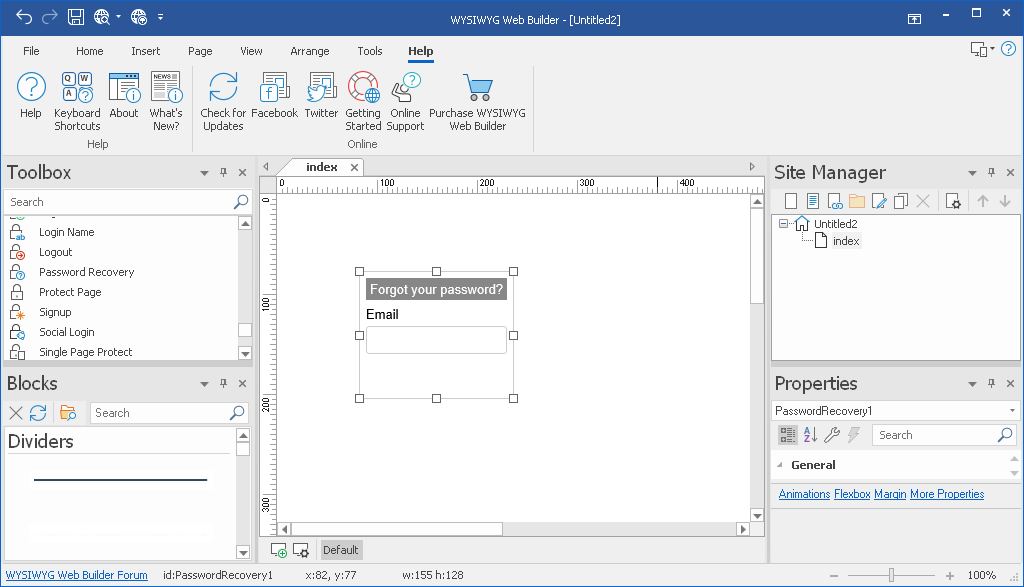Screen dimensions: 1024x587
Task: Pin the Blocks panel
Action: [223, 383]
